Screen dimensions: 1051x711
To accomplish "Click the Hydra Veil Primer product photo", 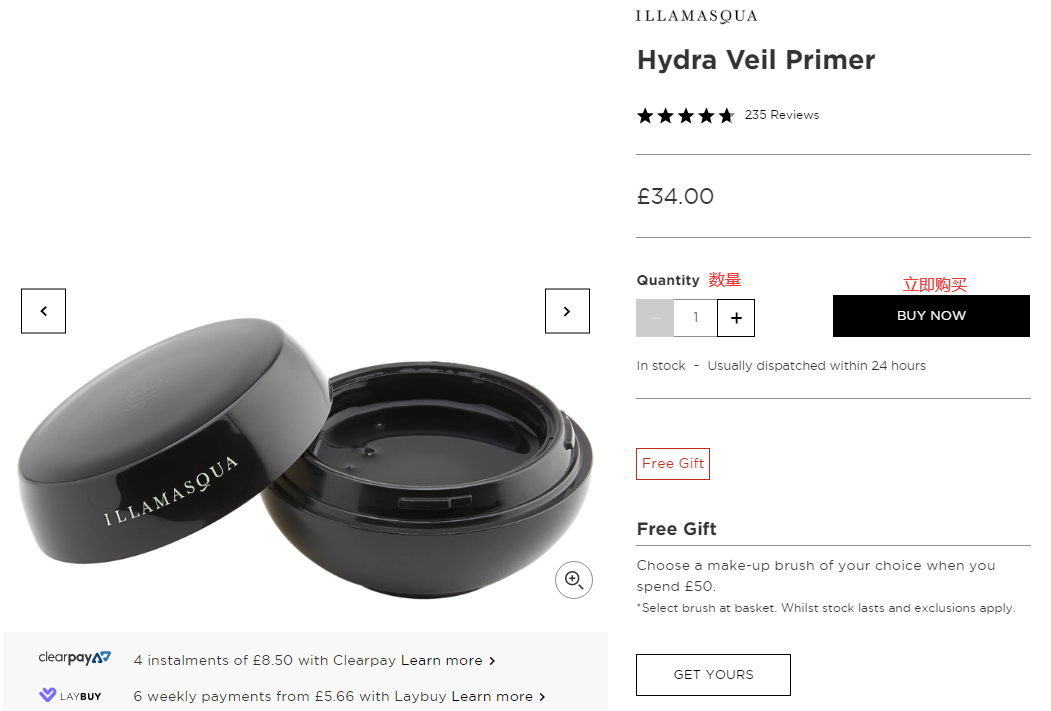I will pyautogui.click(x=305, y=458).
